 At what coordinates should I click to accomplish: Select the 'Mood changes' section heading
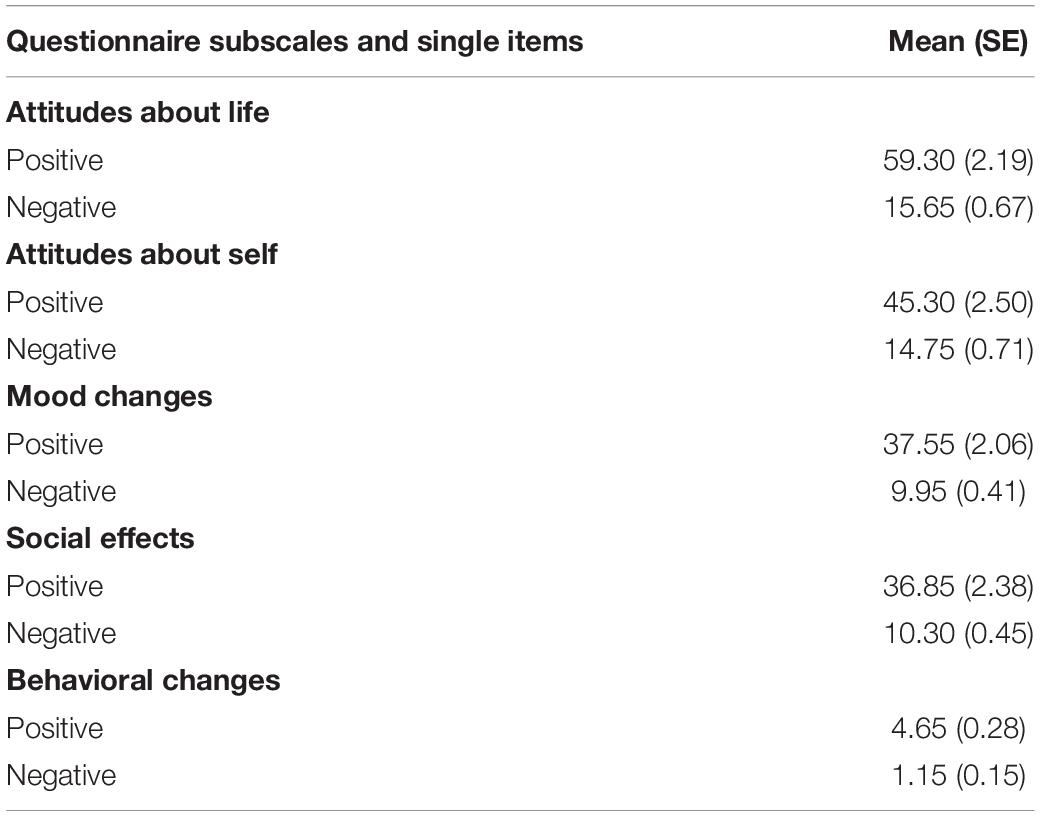[x=109, y=396]
